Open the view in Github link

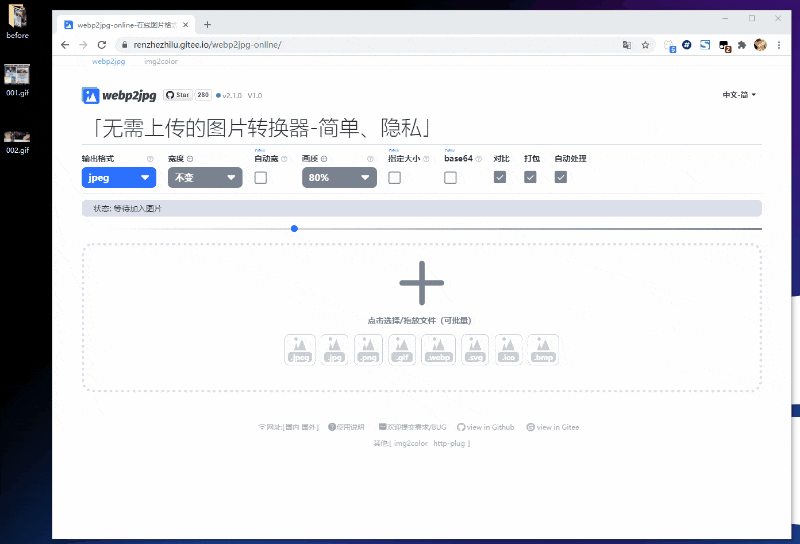click(x=486, y=427)
